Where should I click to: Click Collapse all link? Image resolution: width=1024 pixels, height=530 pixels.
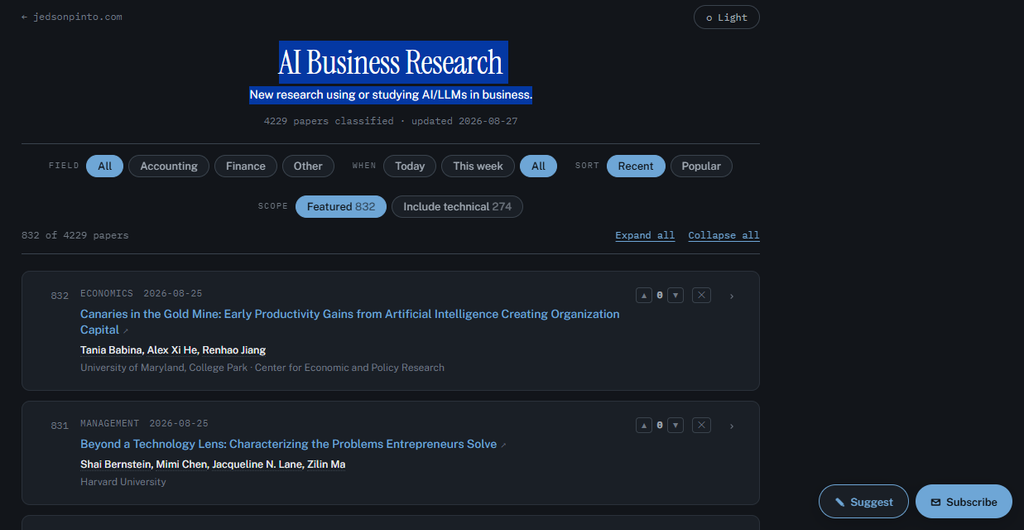(724, 235)
